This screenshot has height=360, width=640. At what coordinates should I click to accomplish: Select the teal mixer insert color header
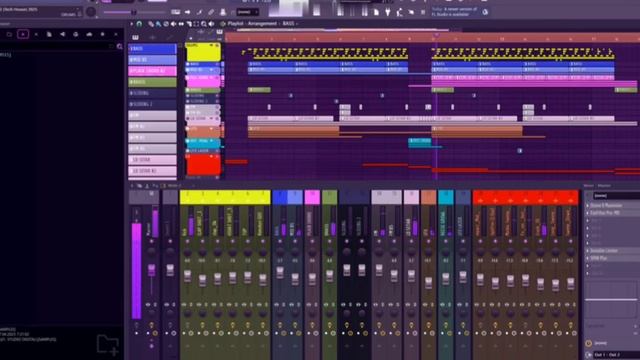click(x=446, y=197)
